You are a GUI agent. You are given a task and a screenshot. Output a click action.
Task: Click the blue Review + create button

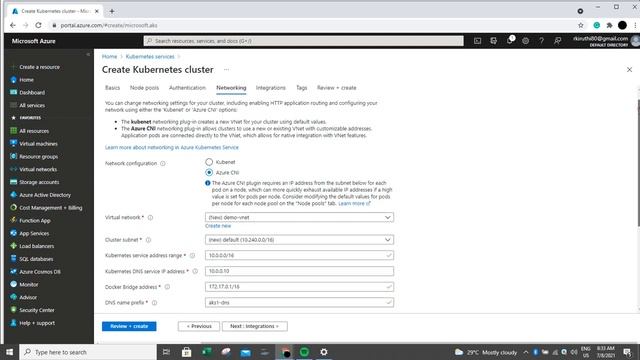(x=129, y=326)
